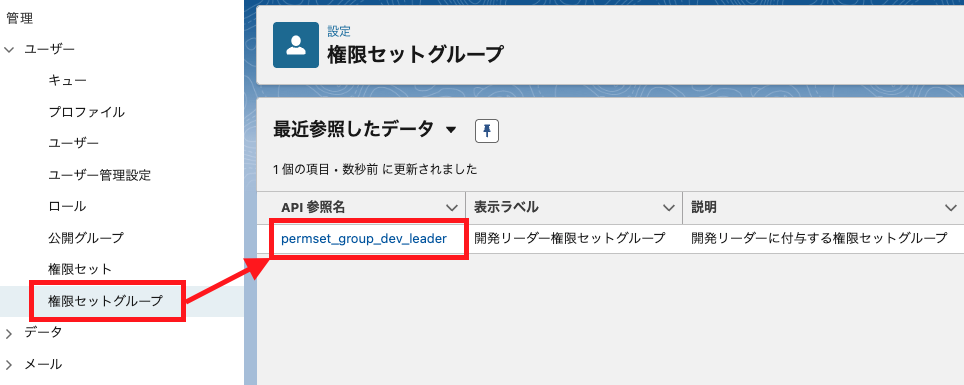Collapse the ユーザー tree section
This screenshot has width=964, height=385.
coord(9,50)
